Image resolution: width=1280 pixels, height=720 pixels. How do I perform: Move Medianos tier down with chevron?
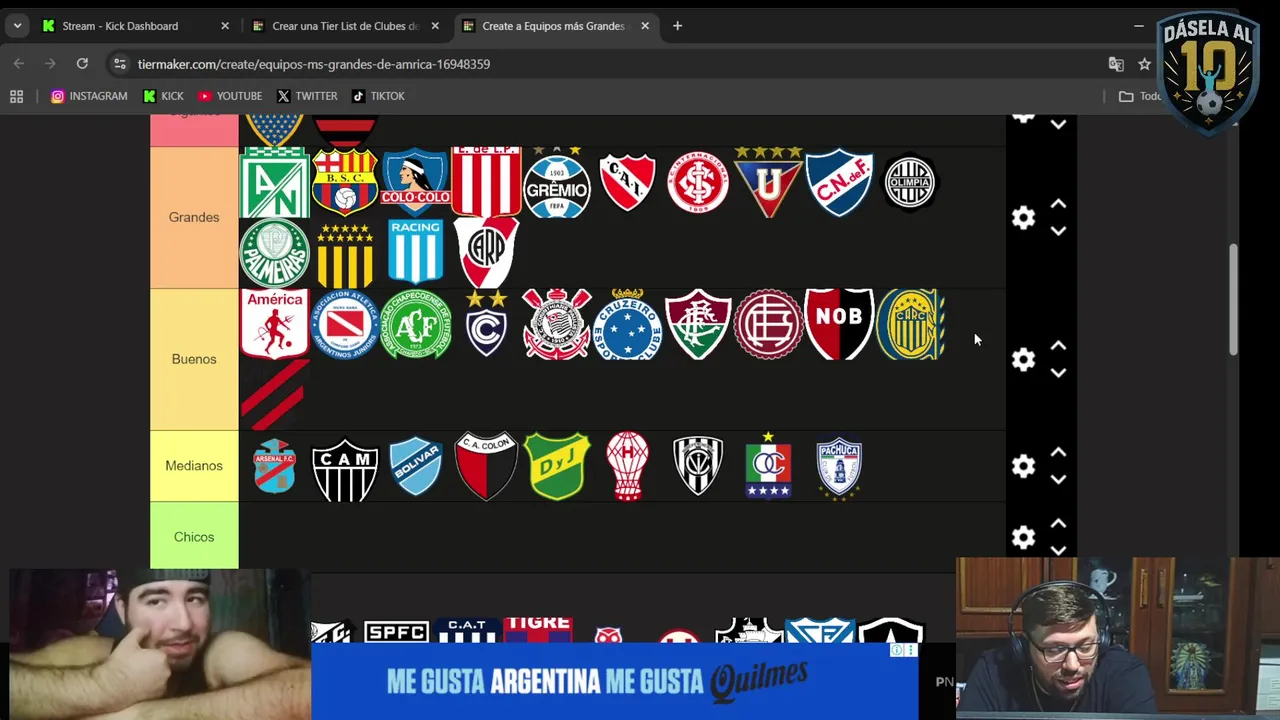pos(1058,479)
